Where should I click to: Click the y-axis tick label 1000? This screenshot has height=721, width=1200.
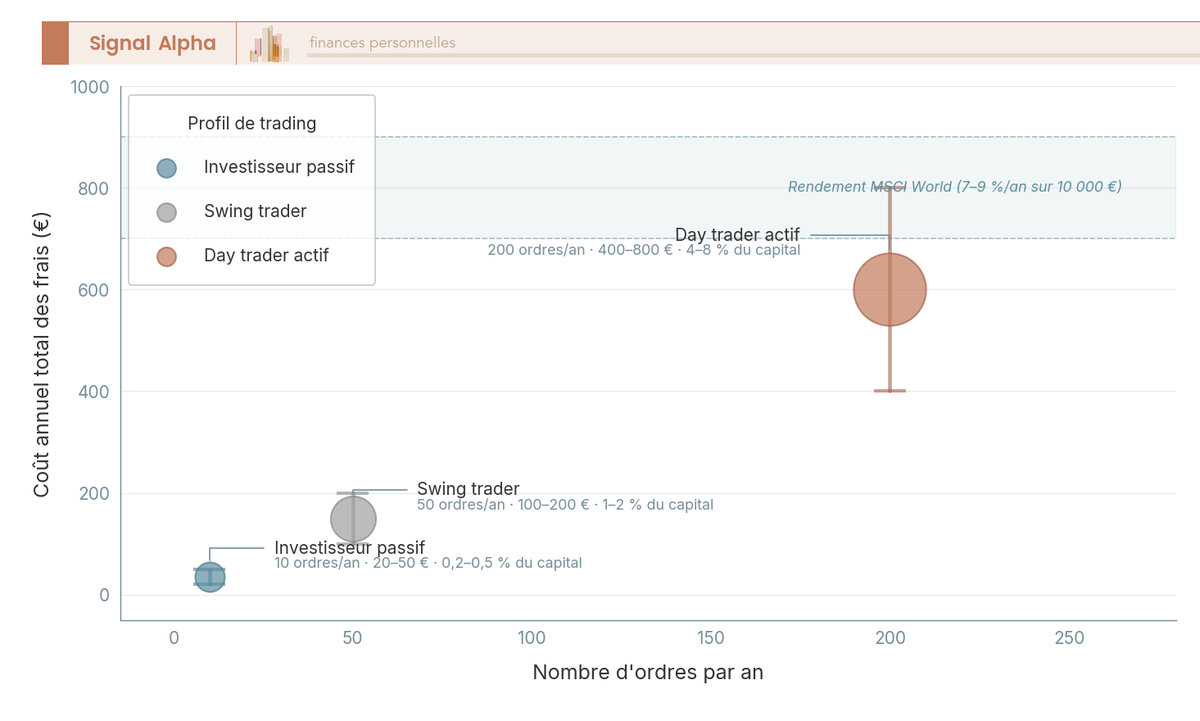click(x=90, y=87)
